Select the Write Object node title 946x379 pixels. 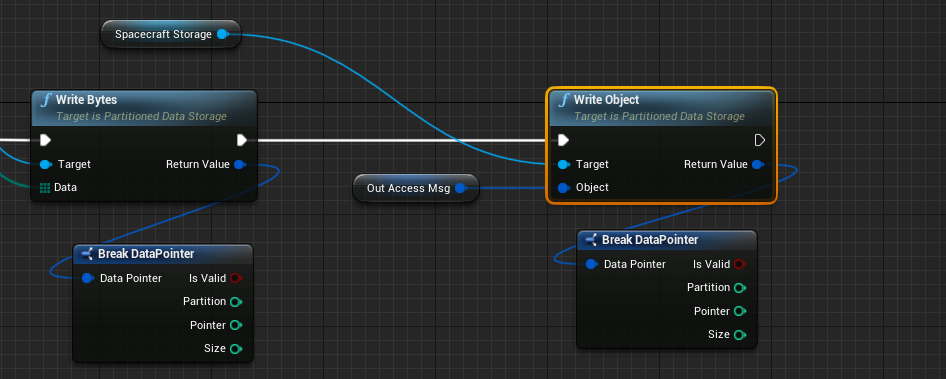pos(606,100)
